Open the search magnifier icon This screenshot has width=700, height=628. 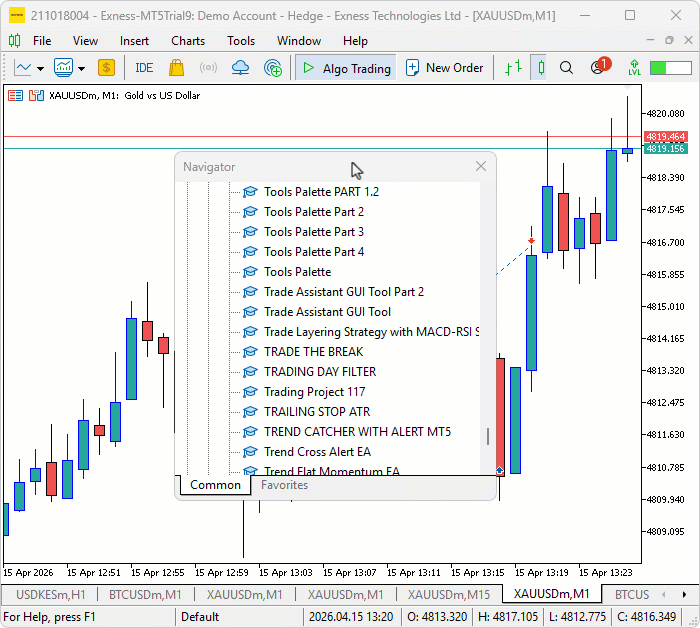coord(566,68)
